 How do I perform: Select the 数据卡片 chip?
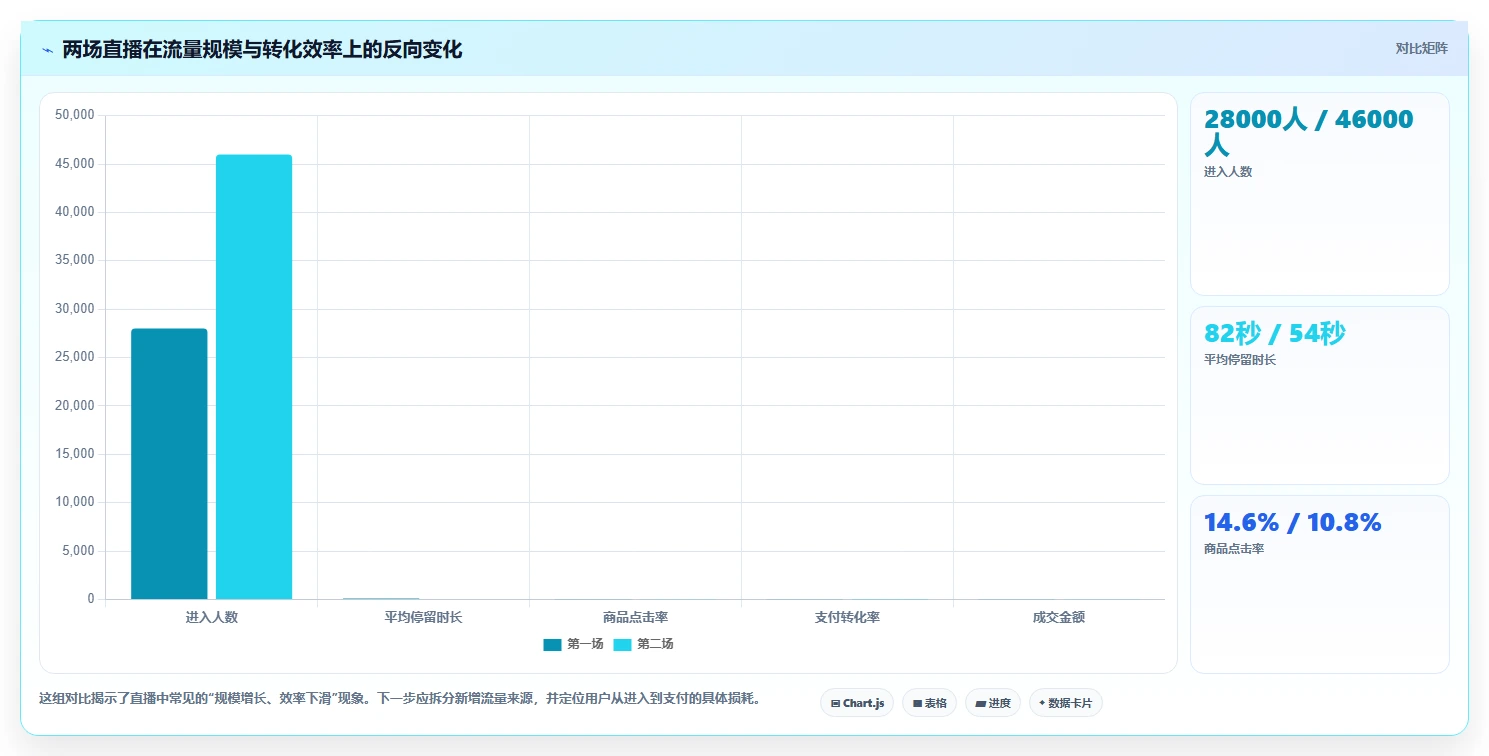(1065, 703)
